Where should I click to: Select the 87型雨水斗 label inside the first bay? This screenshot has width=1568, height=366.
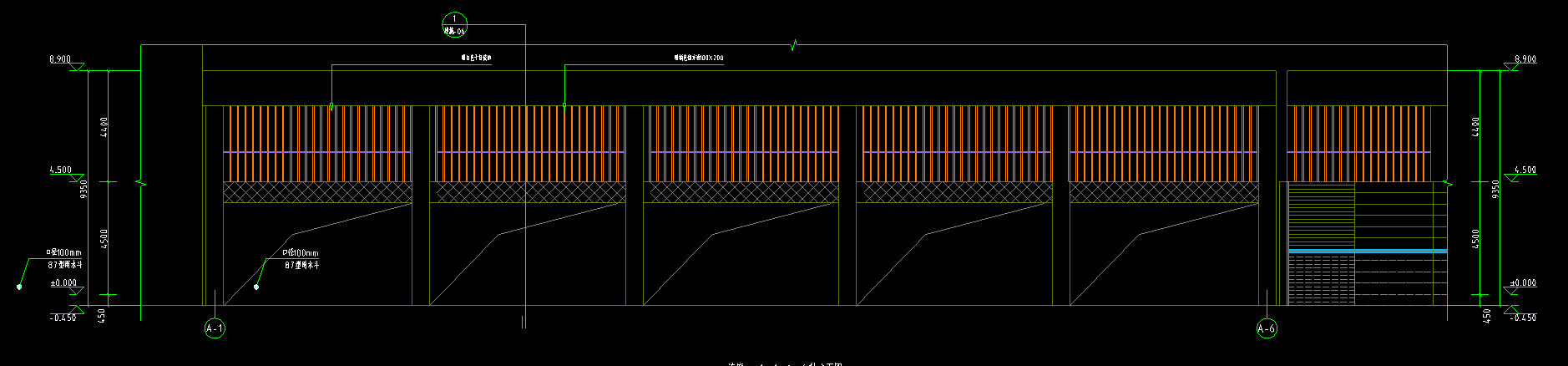(x=302, y=265)
